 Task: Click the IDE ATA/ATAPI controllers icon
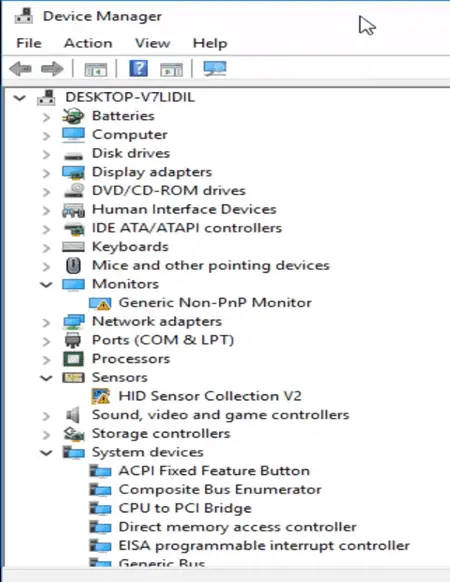click(x=74, y=229)
